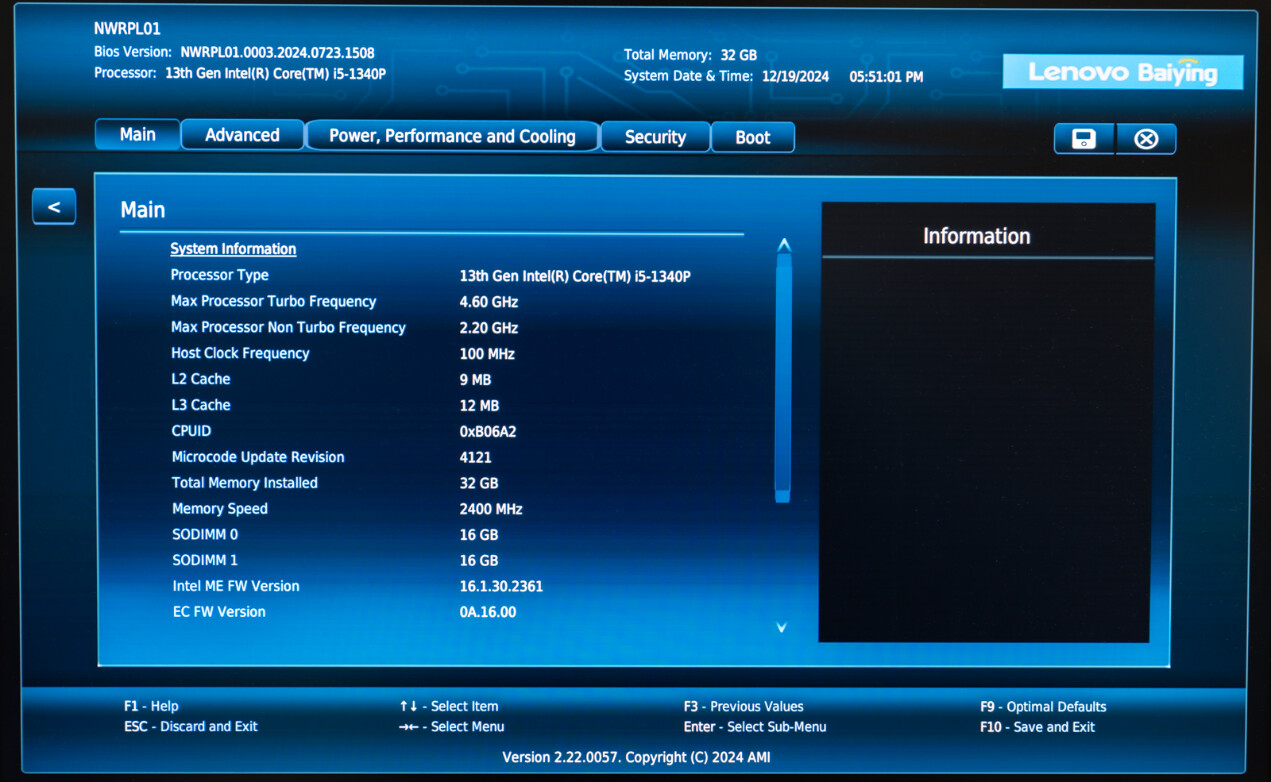Click the back arrow button
1271x782 pixels.
click(54, 207)
